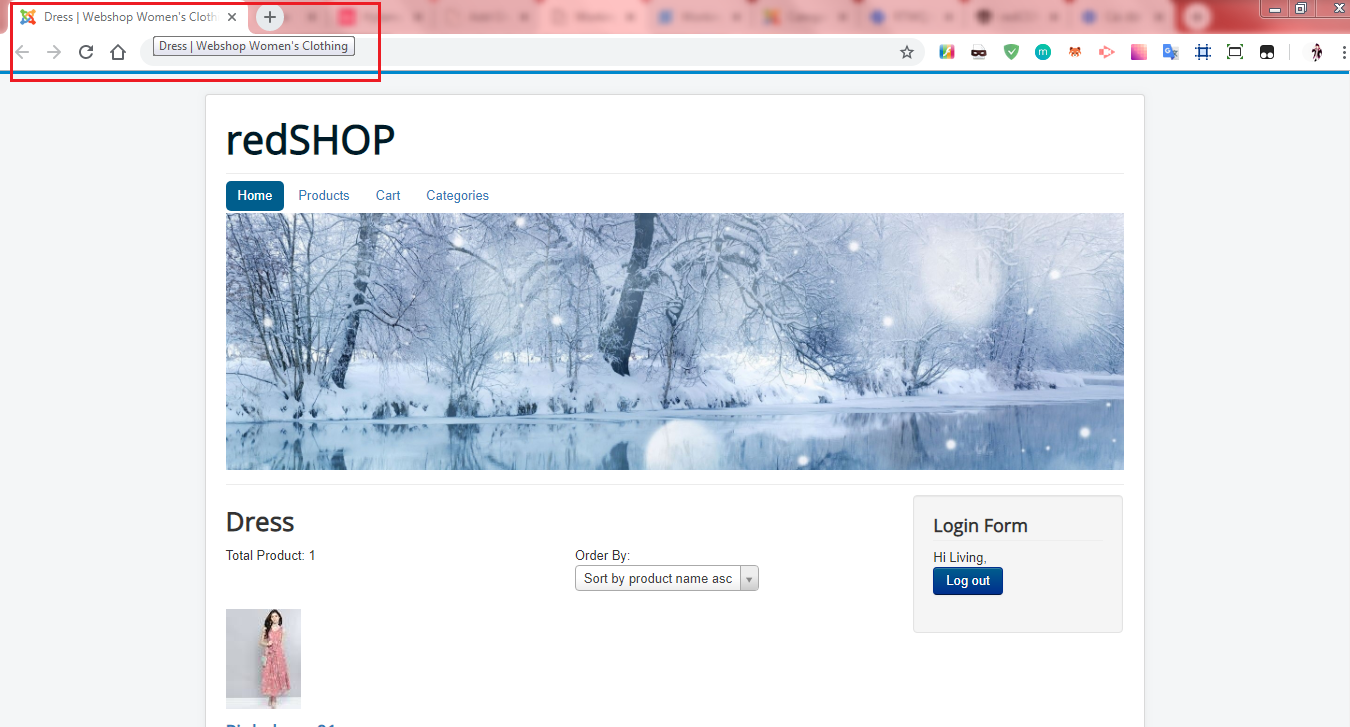Click the 'Order By:' label
This screenshot has width=1350, height=727.
602,555
